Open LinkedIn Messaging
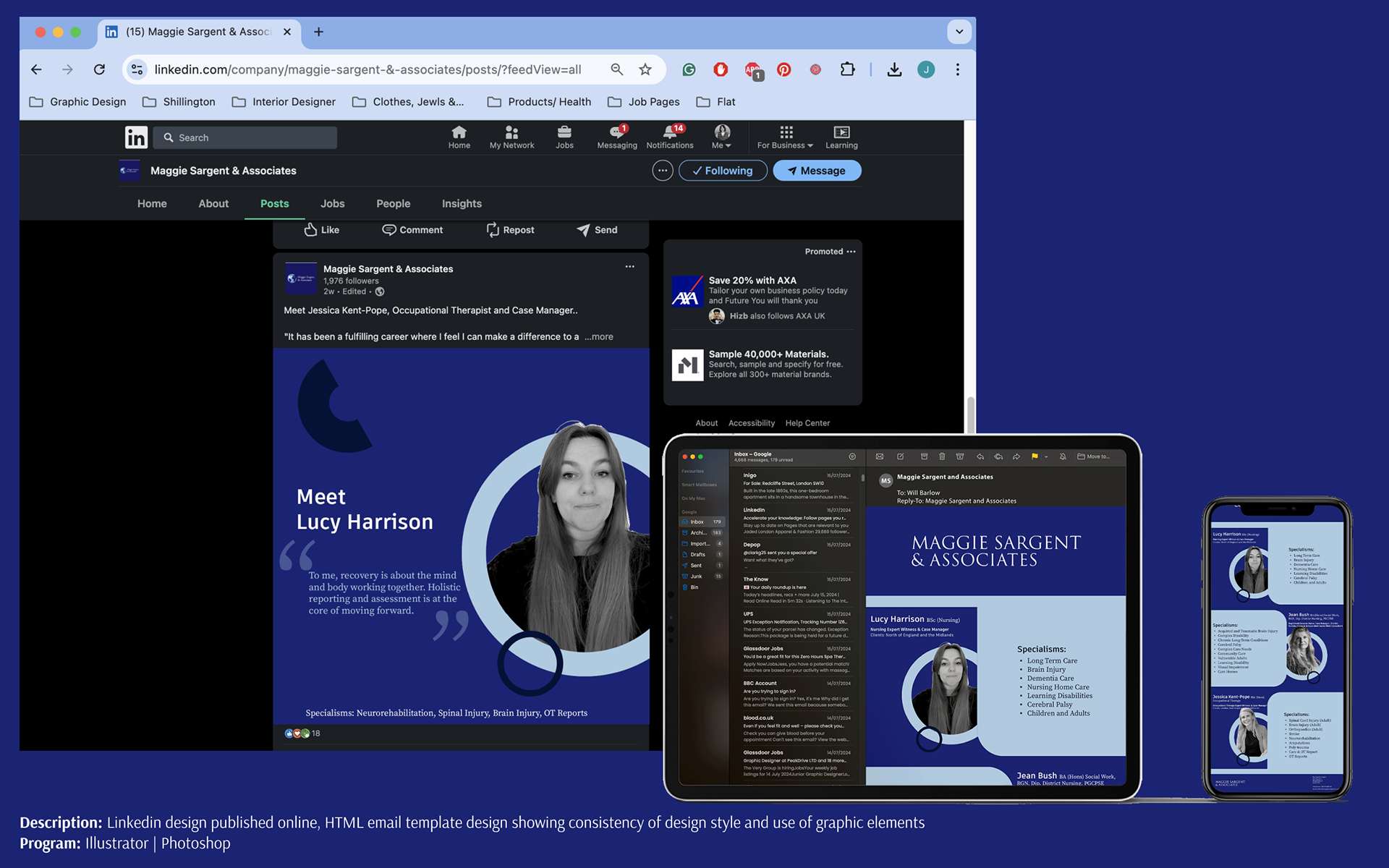1389x868 pixels. (x=617, y=137)
